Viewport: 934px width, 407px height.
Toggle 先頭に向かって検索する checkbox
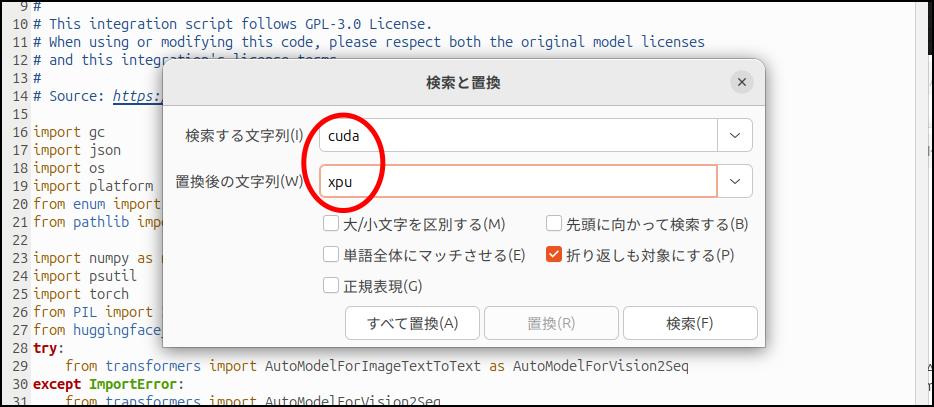(554, 224)
